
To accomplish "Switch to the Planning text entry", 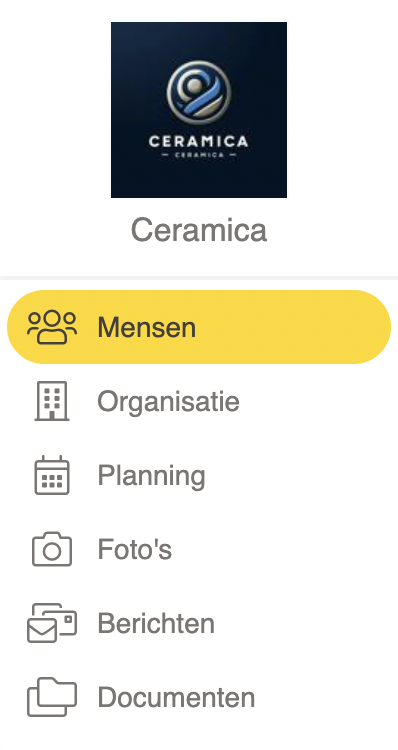I will tap(151, 475).
